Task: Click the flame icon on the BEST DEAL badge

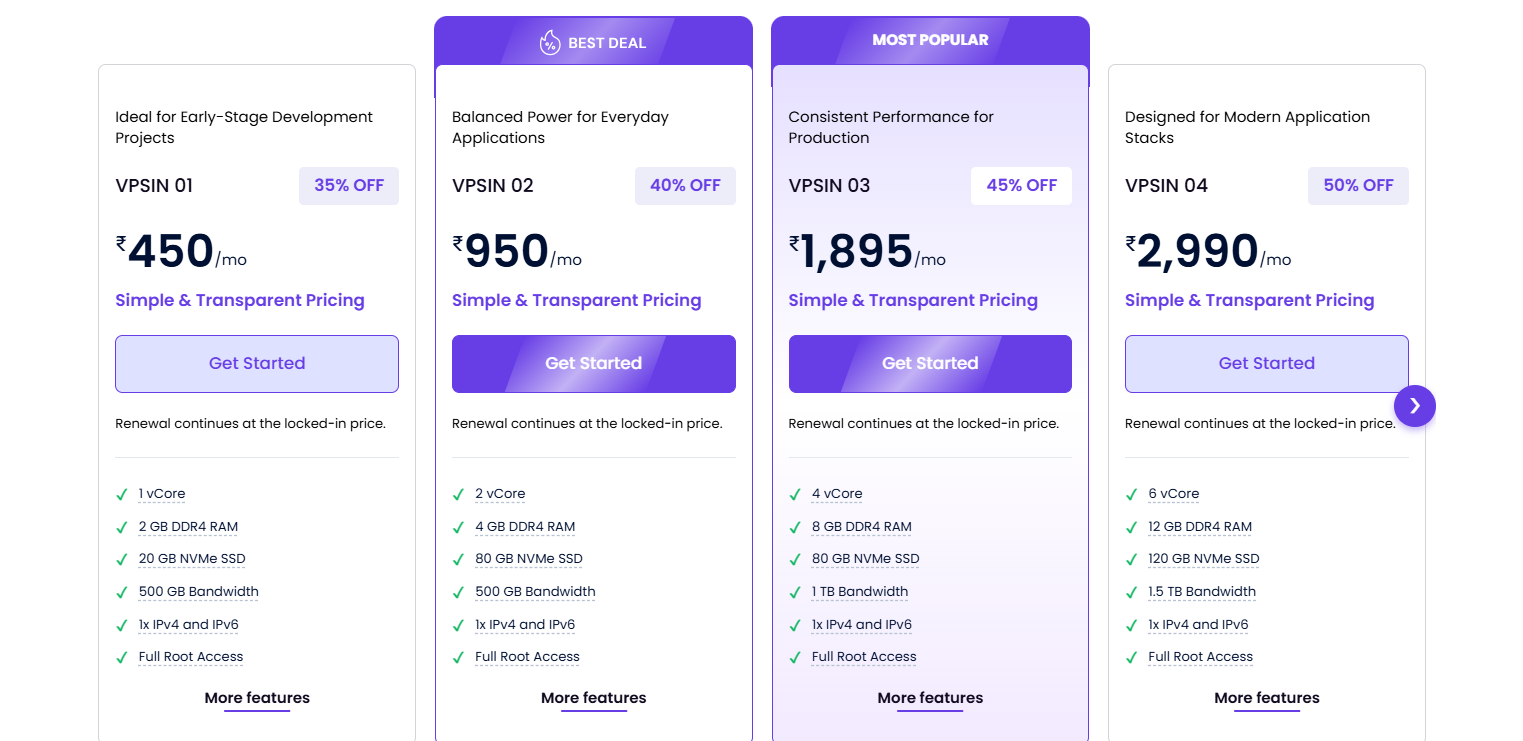Action: 550,41
